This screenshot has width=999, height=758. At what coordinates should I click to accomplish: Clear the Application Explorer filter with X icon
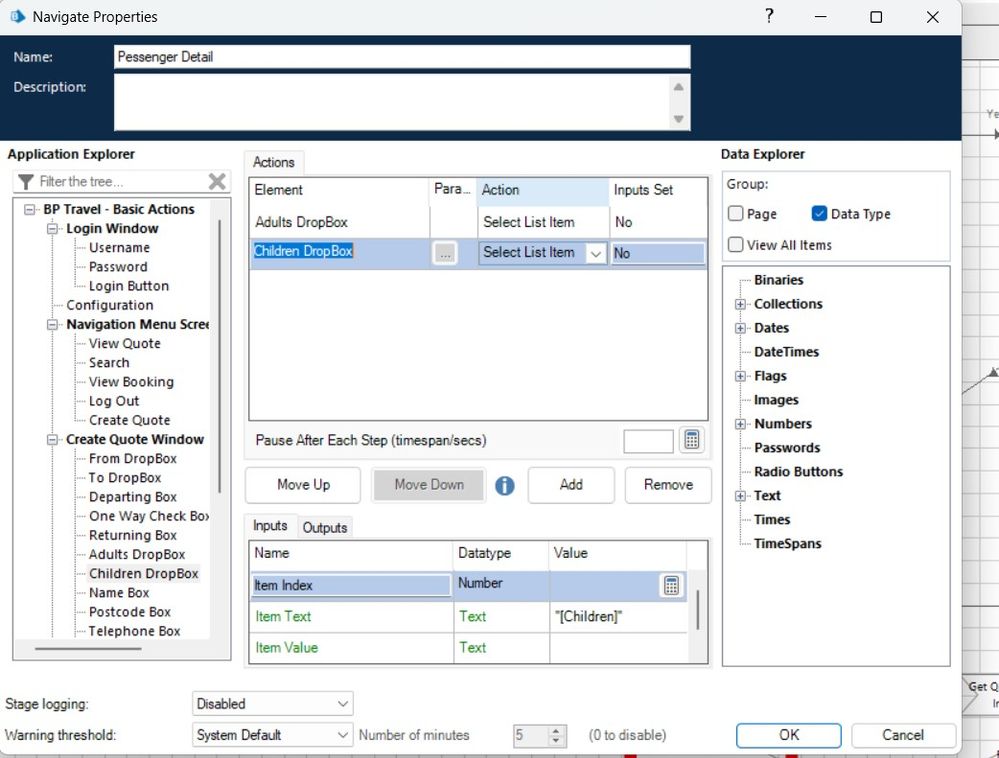(217, 181)
